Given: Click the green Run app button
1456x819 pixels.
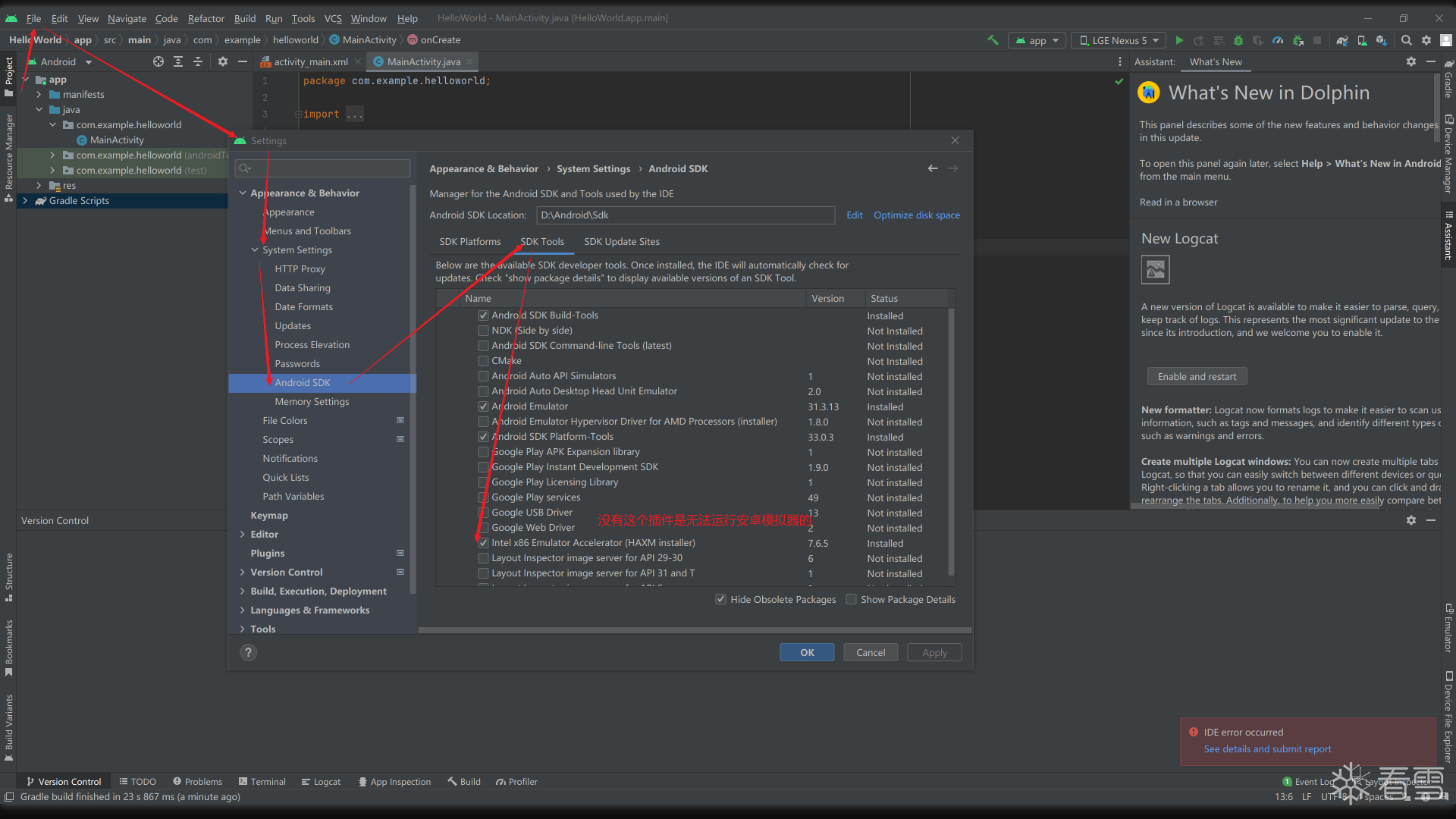Looking at the screenshot, I should click(x=1179, y=40).
